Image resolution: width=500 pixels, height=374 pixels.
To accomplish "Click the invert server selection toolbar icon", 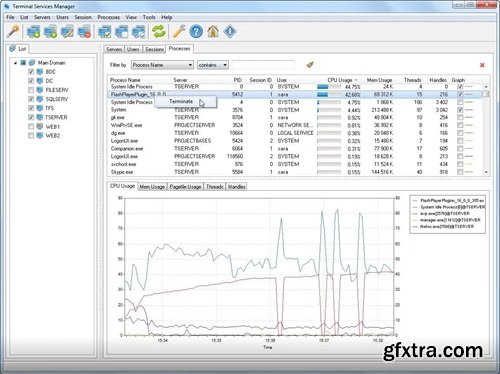I will tap(139, 32).
